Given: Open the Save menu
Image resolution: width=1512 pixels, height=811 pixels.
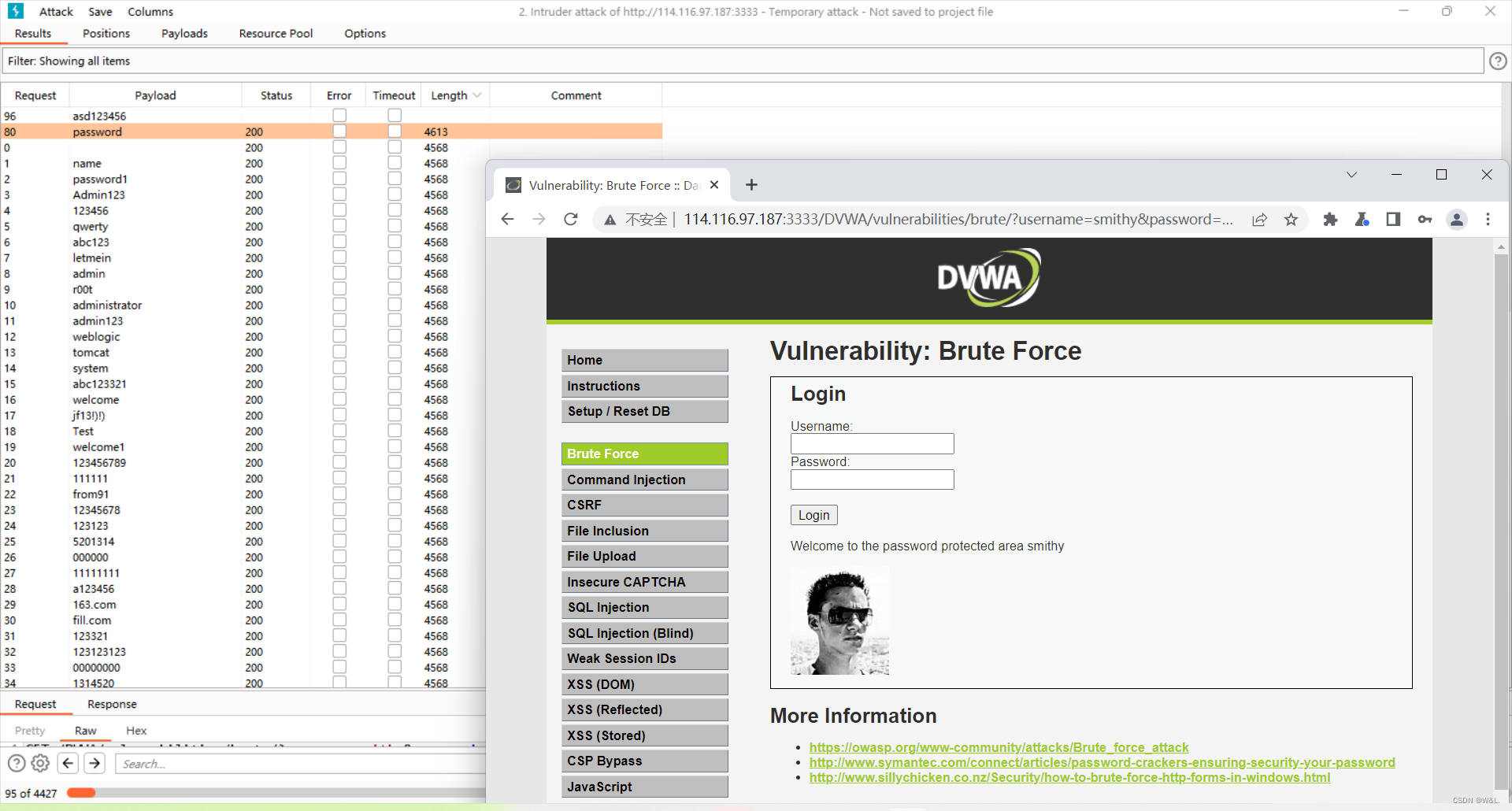Looking at the screenshot, I should (100, 12).
